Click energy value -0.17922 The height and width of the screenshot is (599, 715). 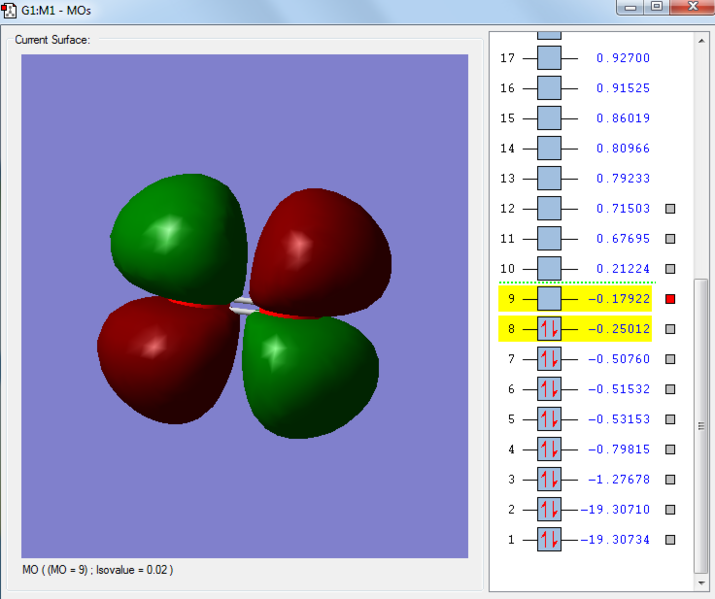point(619,299)
